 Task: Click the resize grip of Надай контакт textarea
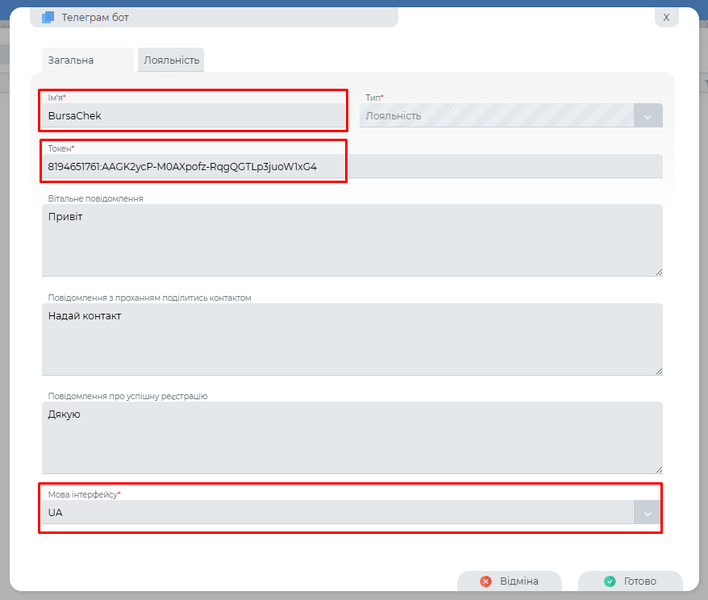[658, 371]
